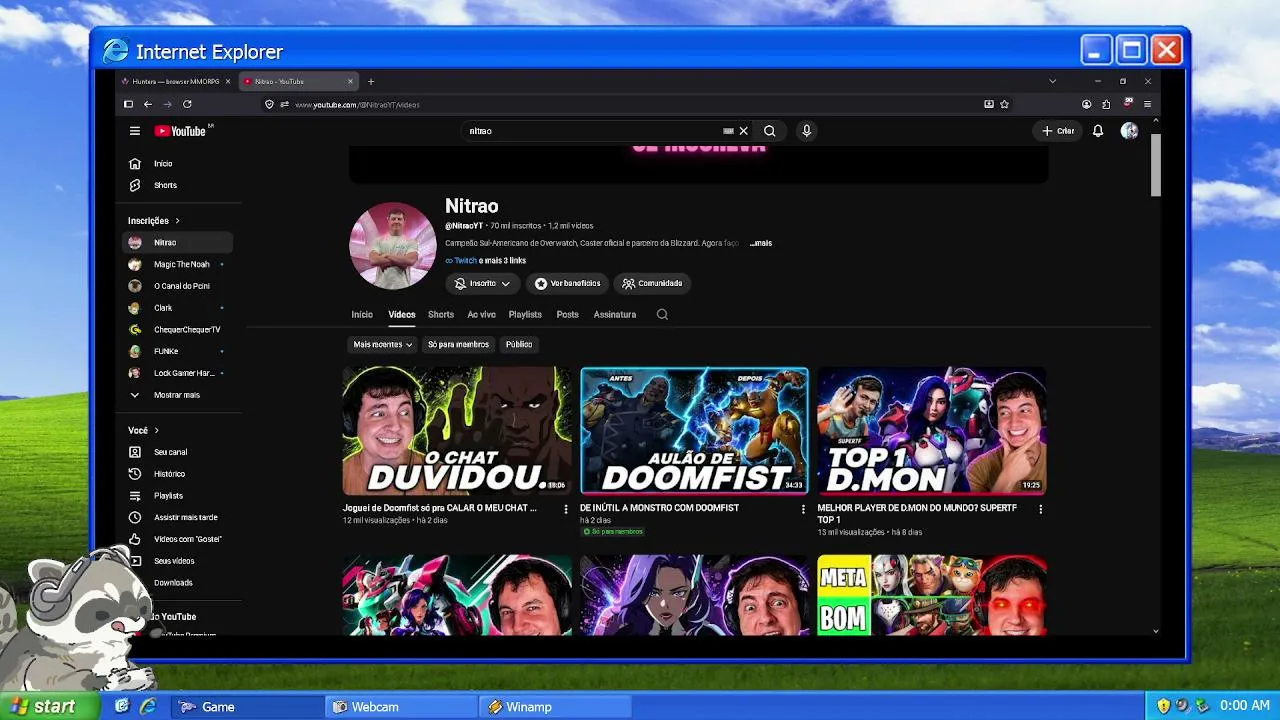Viewport: 1280px width, 720px height.
Task: Open the YouTube notifications bell
Action: [x=1098, y=131]
